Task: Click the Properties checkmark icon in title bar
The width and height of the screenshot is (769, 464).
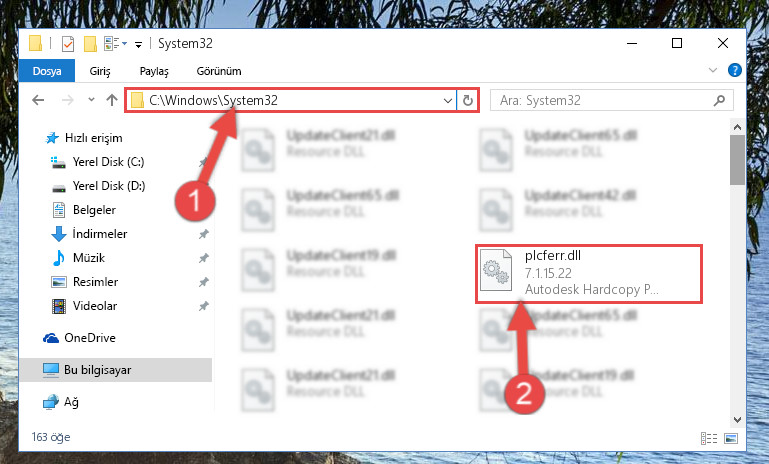Action: pyautogui.click(x=68, y=44)
